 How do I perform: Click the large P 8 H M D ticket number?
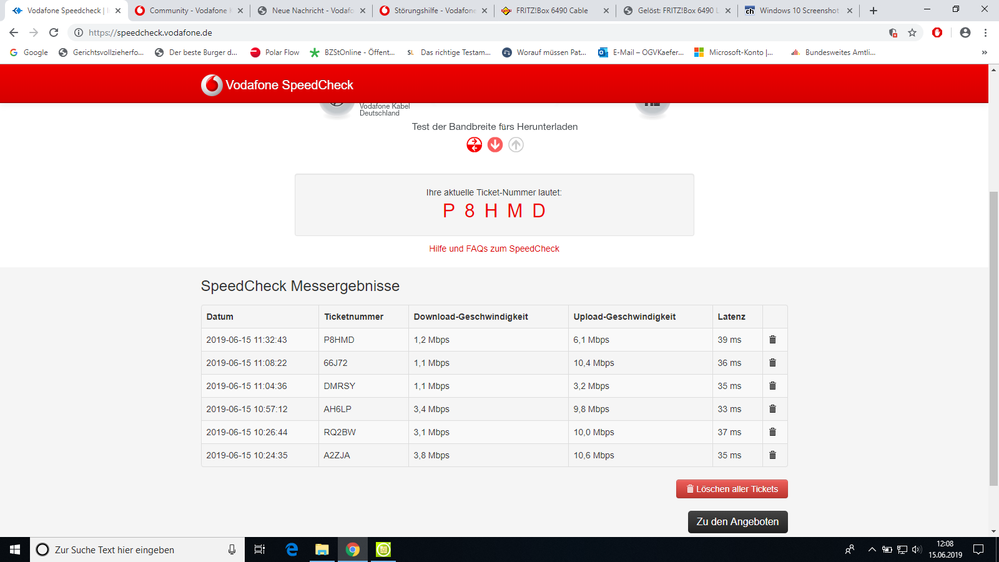(494, 211)
